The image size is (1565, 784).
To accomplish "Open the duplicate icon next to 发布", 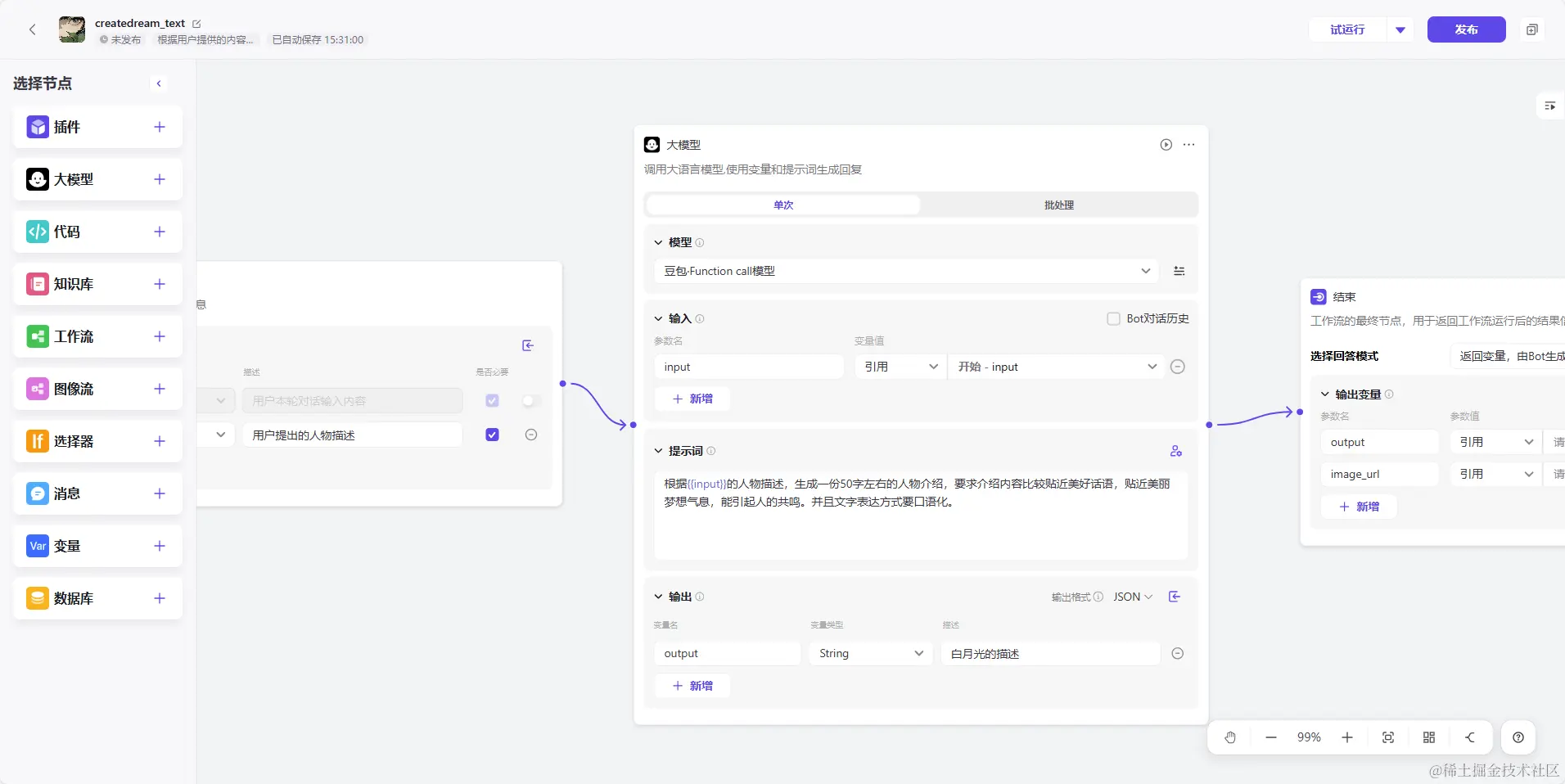I will point(1532,29).
